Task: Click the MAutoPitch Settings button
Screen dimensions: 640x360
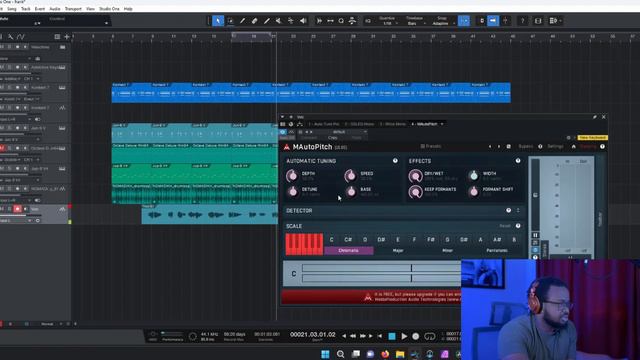Action: (555, 147)
